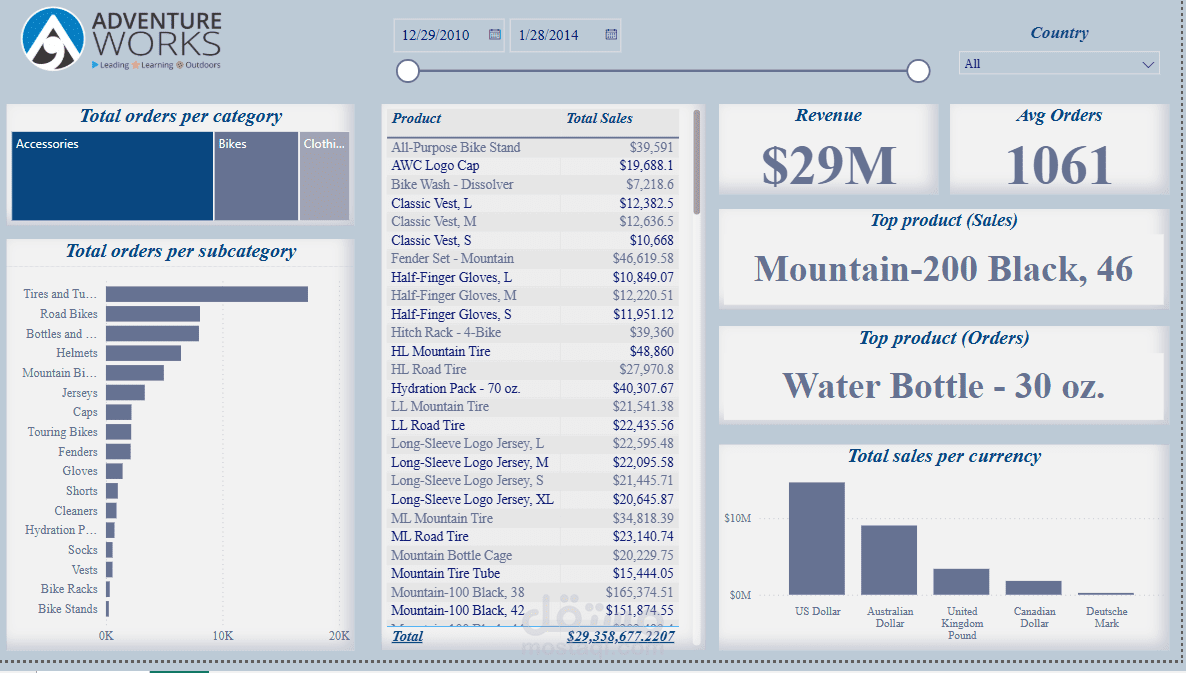This screenshot has width=1186, height=673.
Task: Click the Avg Orders card showing 1061
Action: point(1059,150)
